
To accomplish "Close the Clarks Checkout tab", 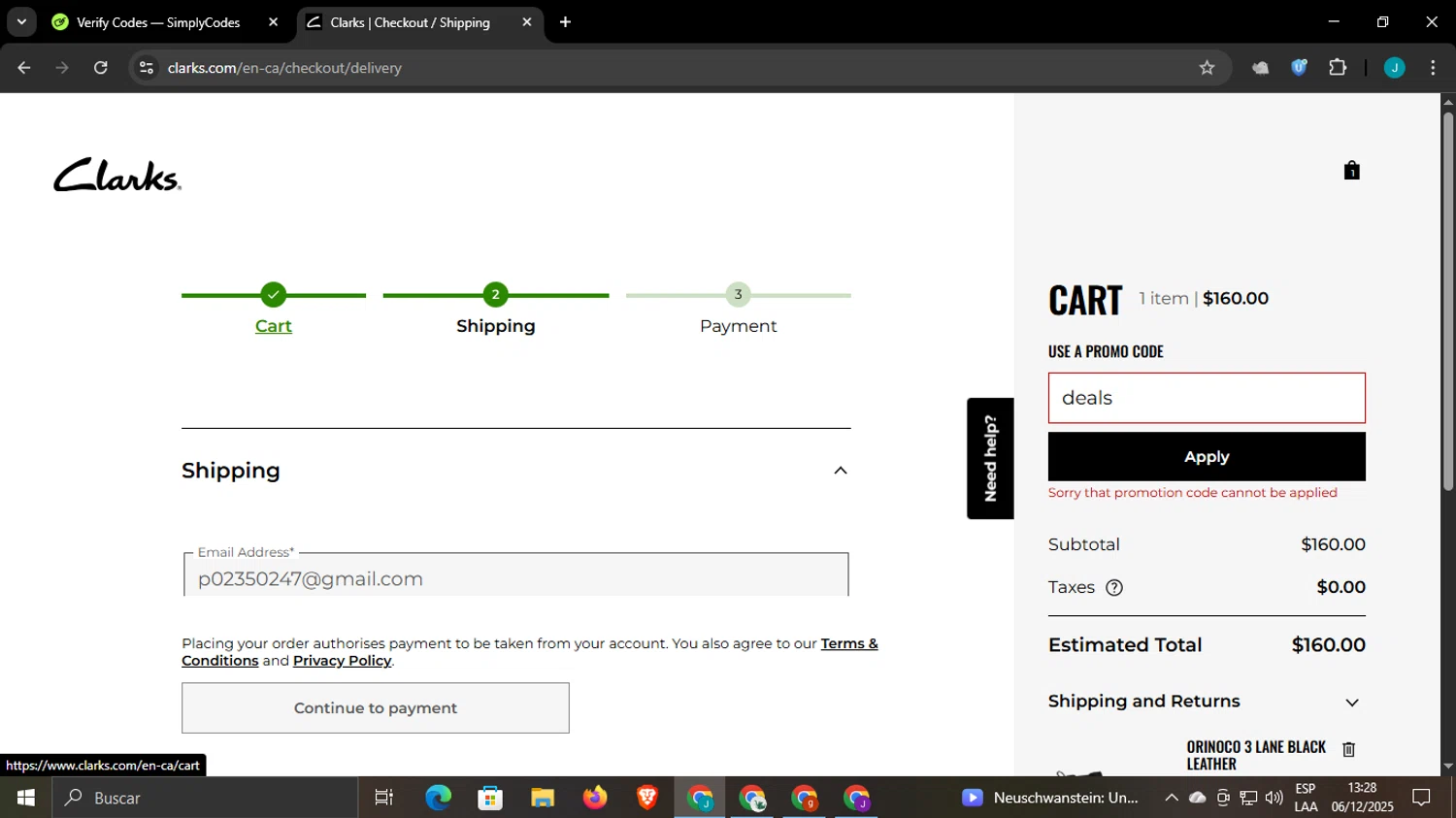I will (526, 22).
